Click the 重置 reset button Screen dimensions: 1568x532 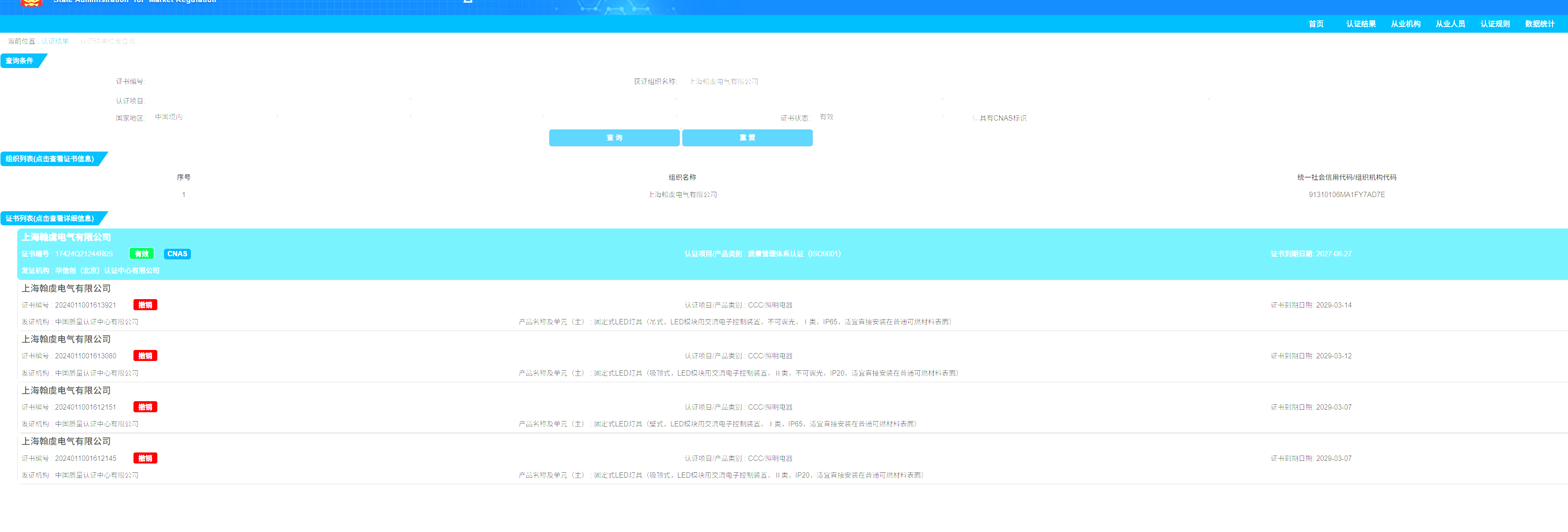coord(747,137)
